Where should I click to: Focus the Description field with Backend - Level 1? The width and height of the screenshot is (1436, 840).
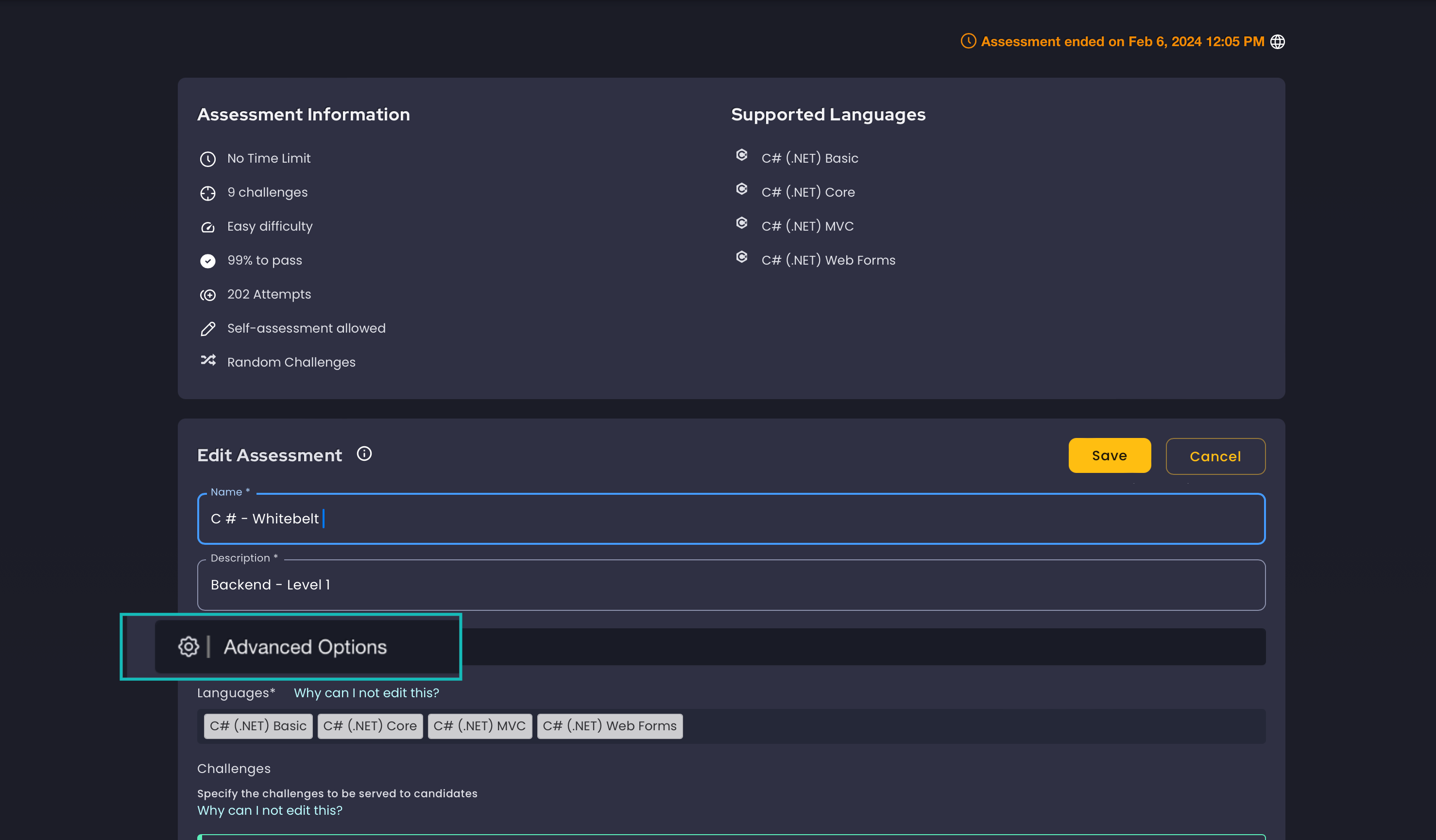[x=731, y=585]
